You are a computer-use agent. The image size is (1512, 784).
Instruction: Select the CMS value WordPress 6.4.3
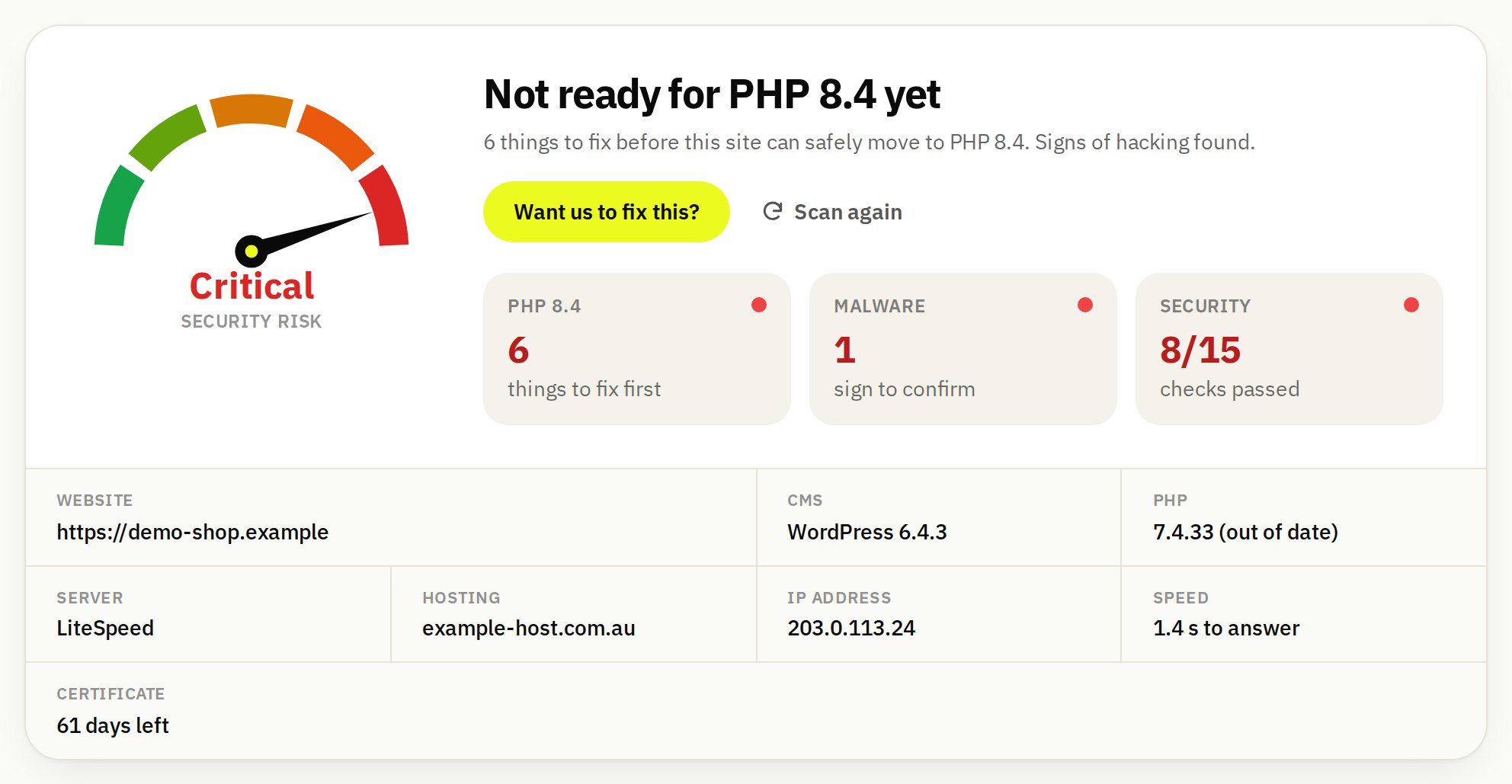click(x=867, y=532)
